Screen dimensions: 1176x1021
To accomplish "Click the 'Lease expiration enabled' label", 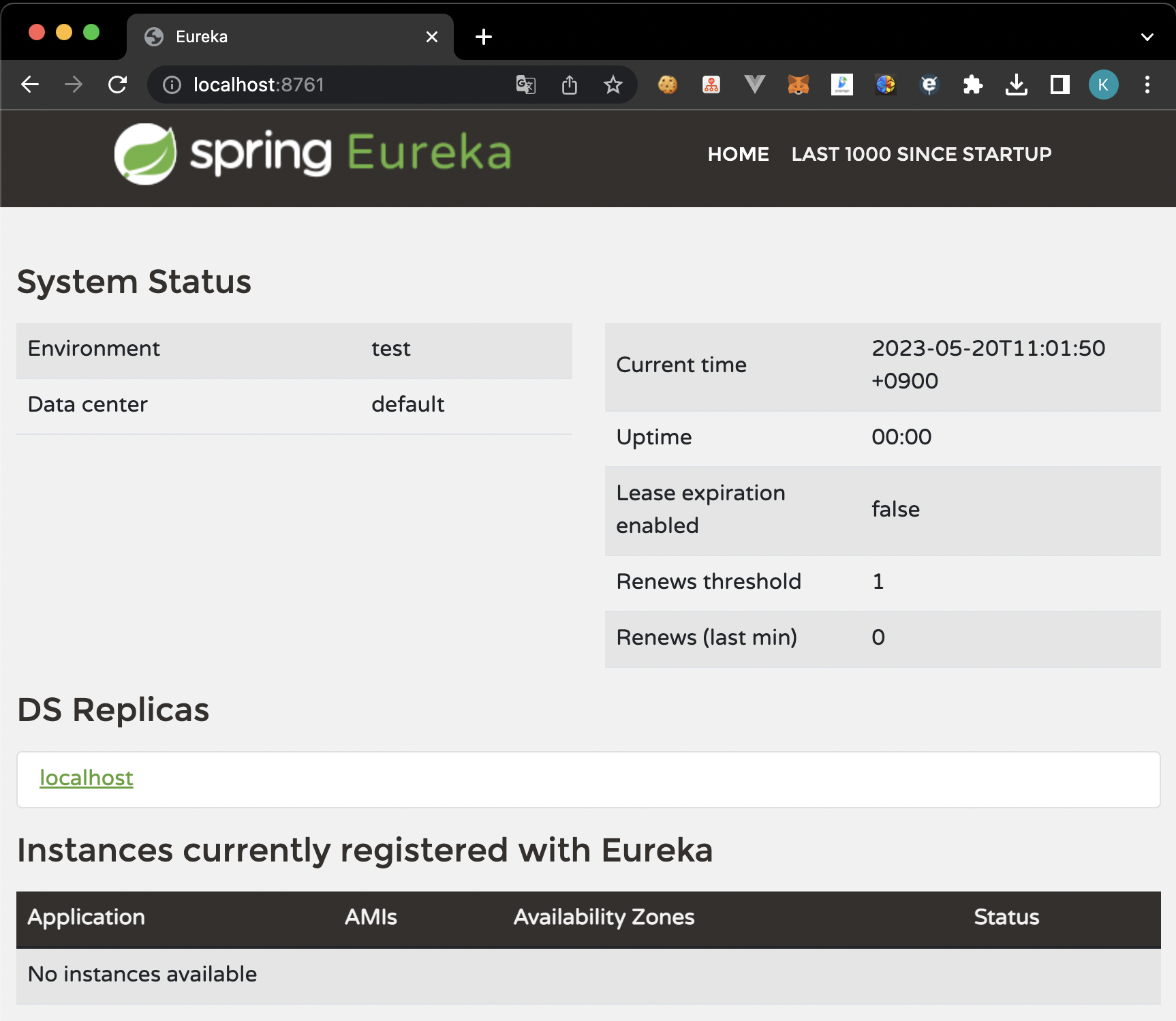I will [x=701, y=509].
